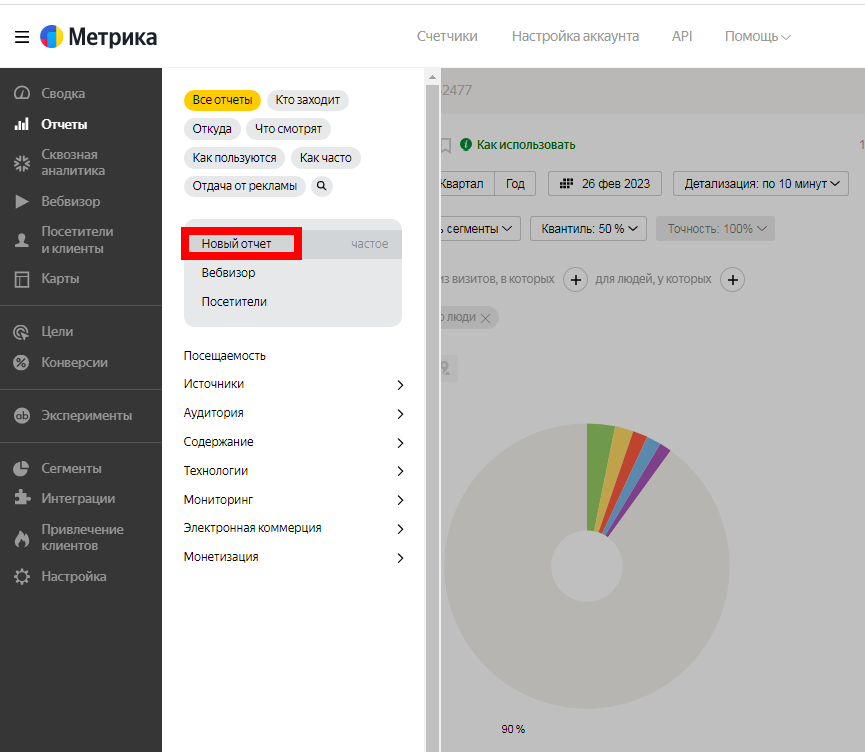The width and height of the screenshot is (865, 752).
Task: Click the Отчеты bar chart icon
Action: tap(22, 124)
